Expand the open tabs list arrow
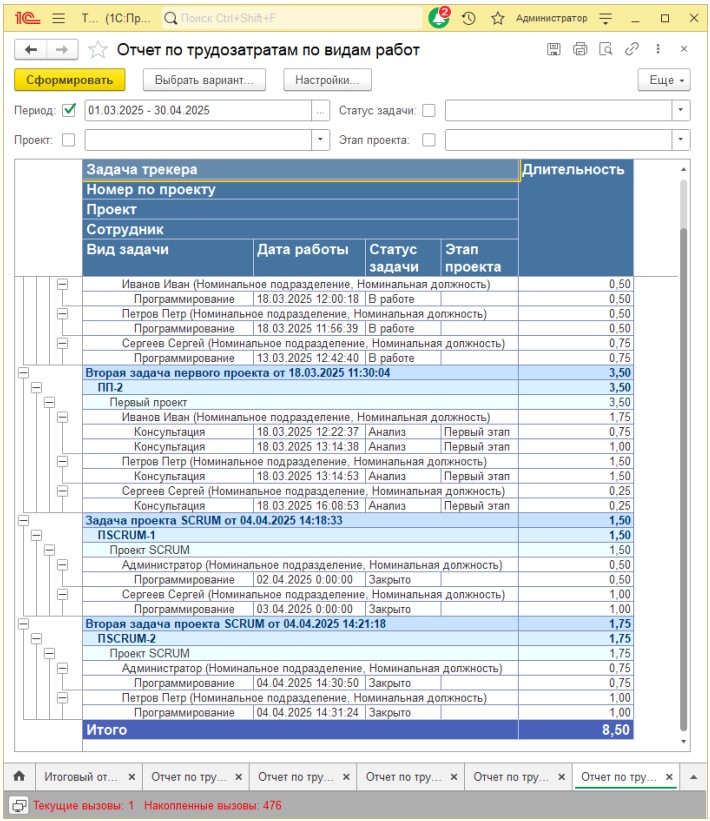The width and height of the screenshot is (710, 821). pyautogui.click(x=693, y=777)
